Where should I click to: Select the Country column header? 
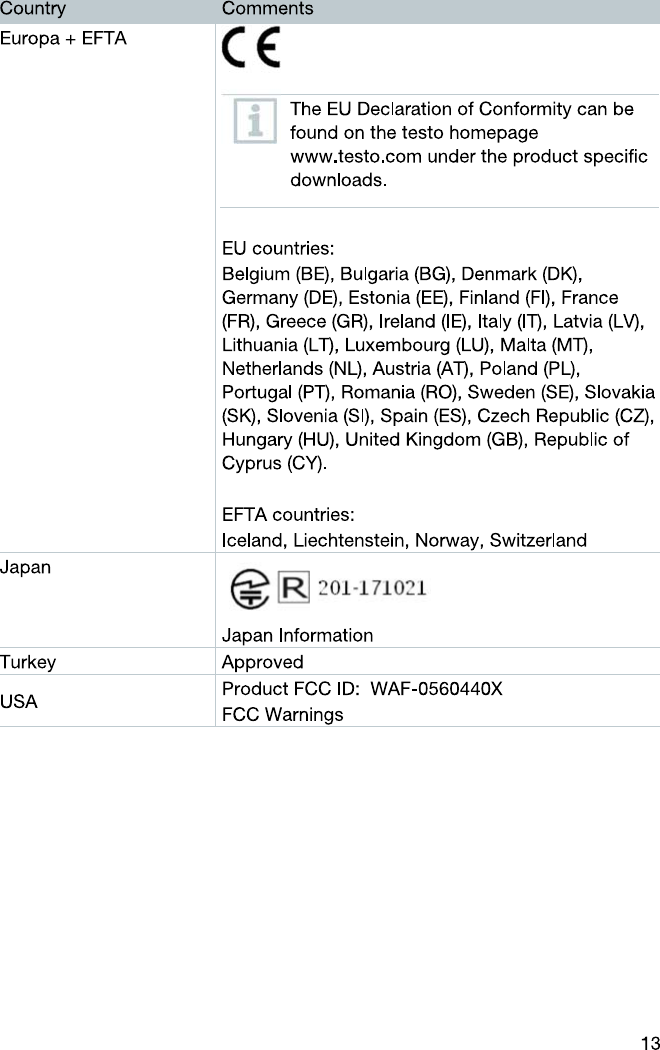pyautogui.click(x=33, y=9)
